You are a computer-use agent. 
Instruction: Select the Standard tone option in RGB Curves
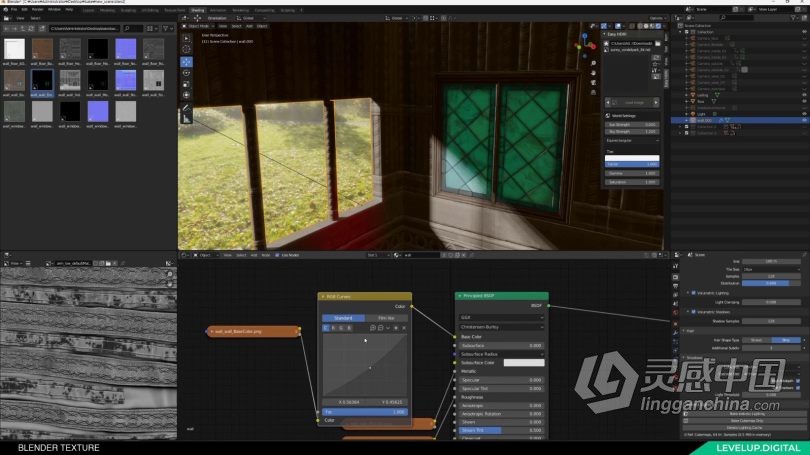point(343,318)
